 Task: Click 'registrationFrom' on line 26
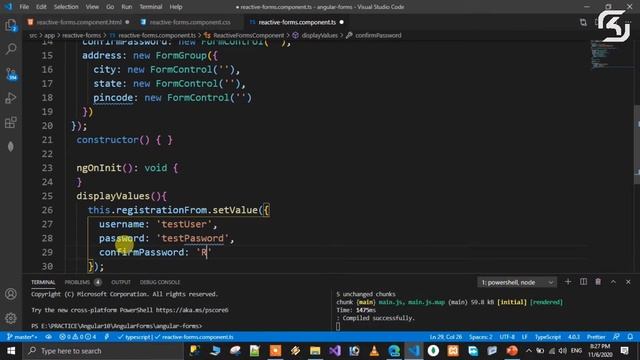161,210
